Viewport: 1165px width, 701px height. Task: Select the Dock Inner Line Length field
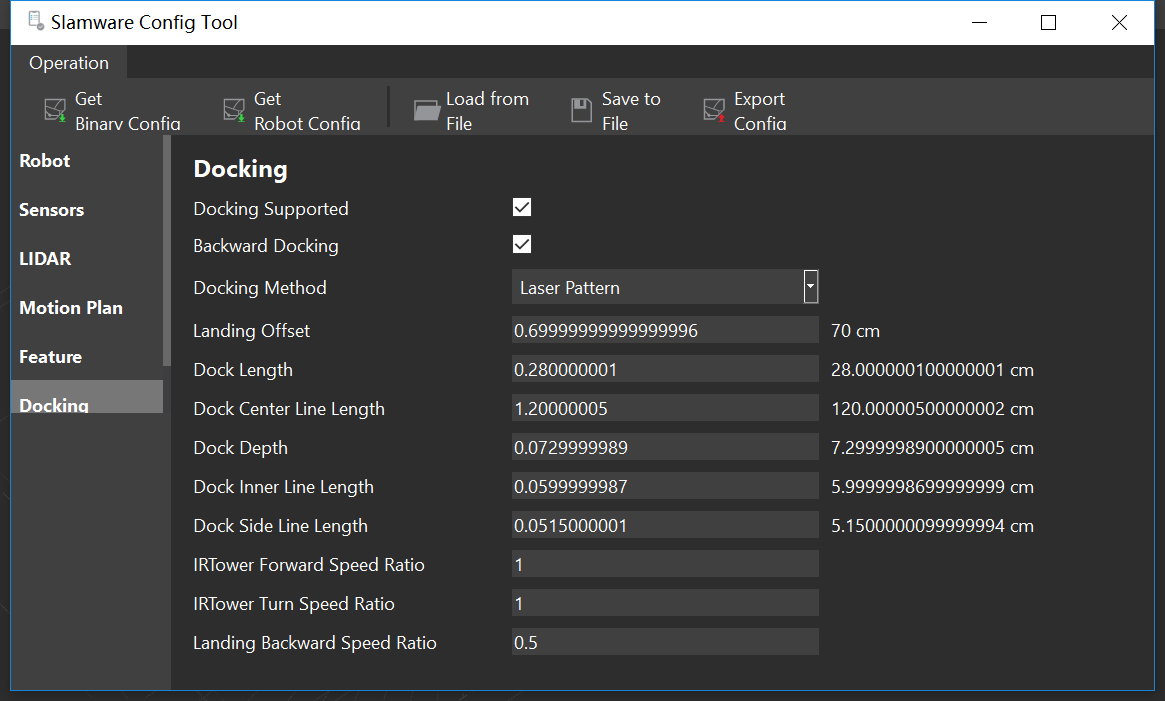pos(665,486)
